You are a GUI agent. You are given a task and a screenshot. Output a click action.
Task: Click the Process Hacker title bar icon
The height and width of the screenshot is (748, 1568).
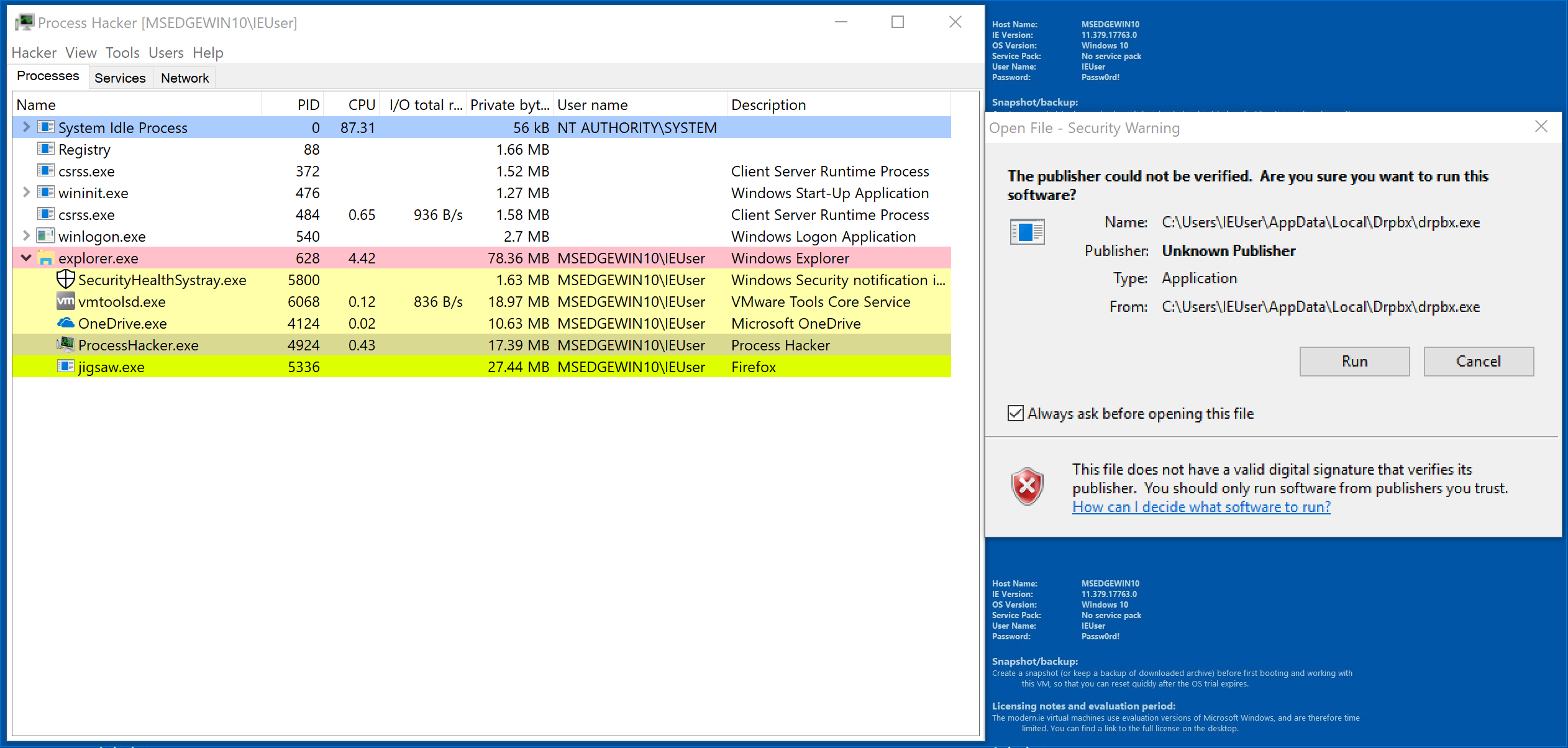24,22
